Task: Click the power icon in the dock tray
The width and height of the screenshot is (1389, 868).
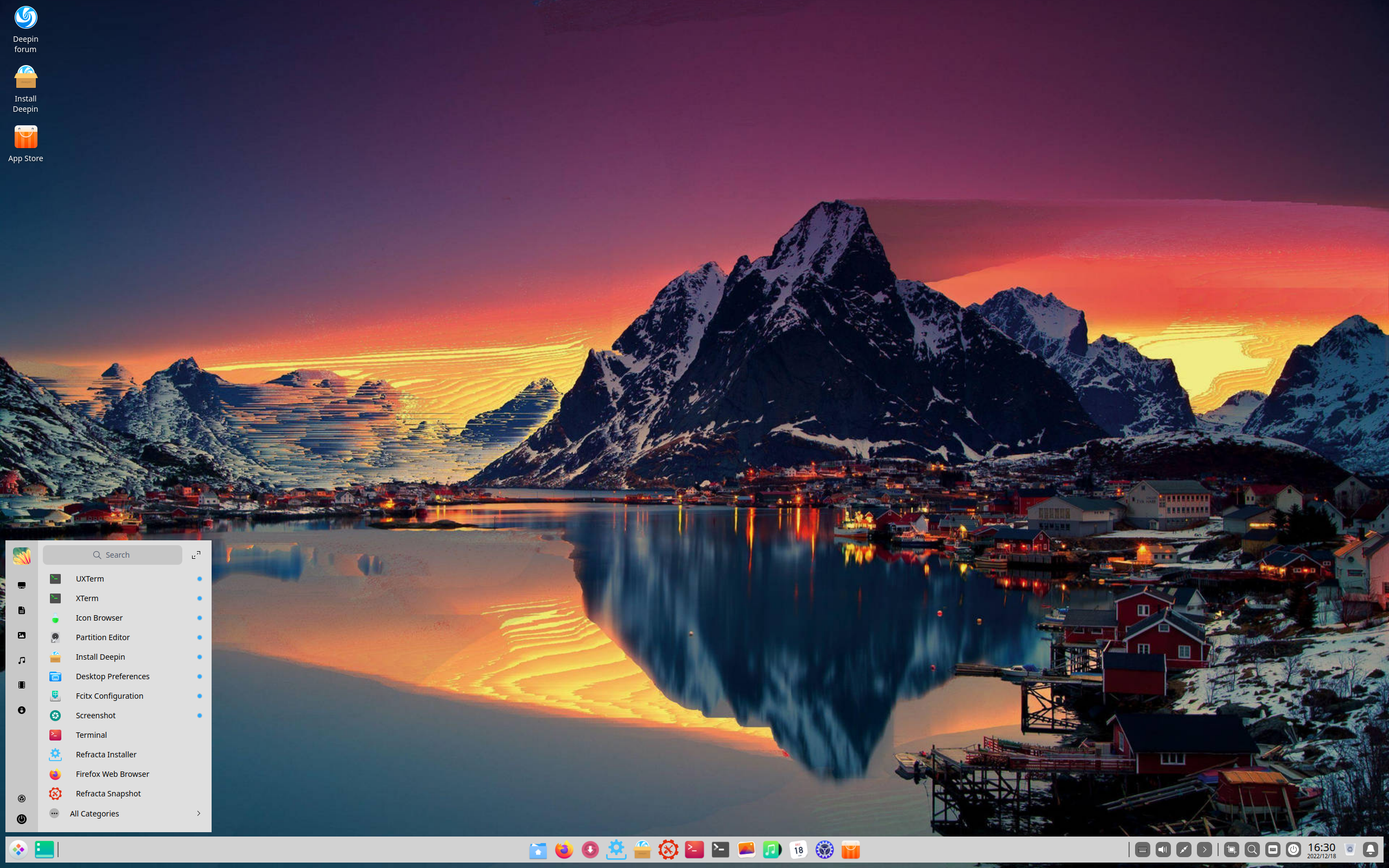Action: [x=1293, y=850]
